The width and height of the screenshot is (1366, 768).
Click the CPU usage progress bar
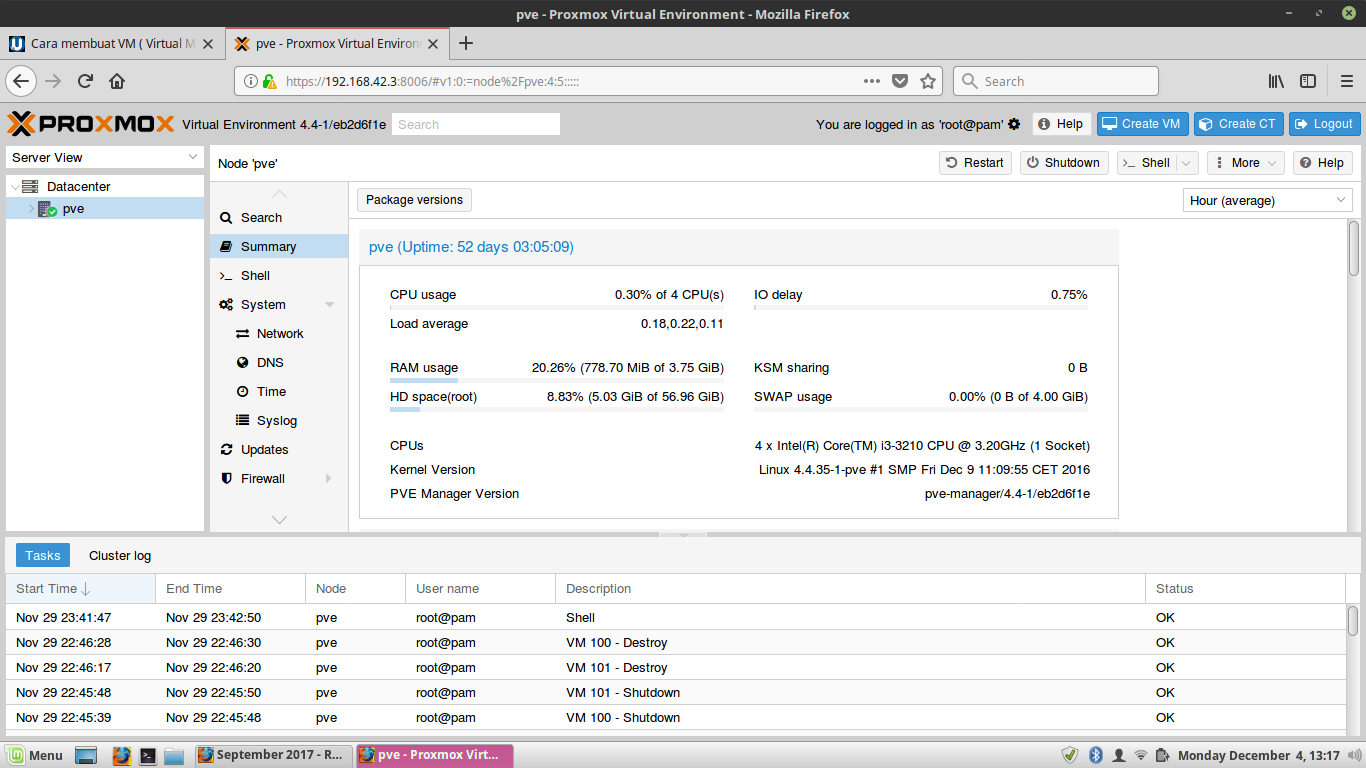pos(557,308)
